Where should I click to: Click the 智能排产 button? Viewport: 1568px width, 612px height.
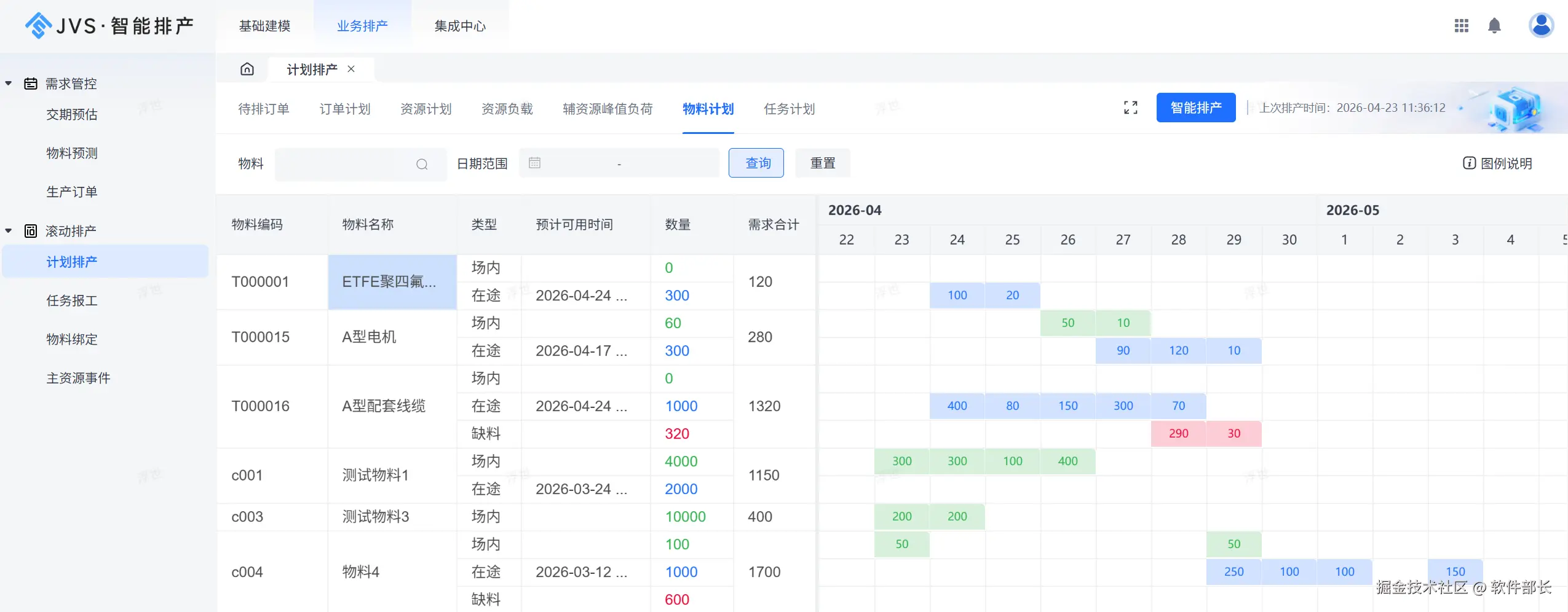[x=1195, y=108]
